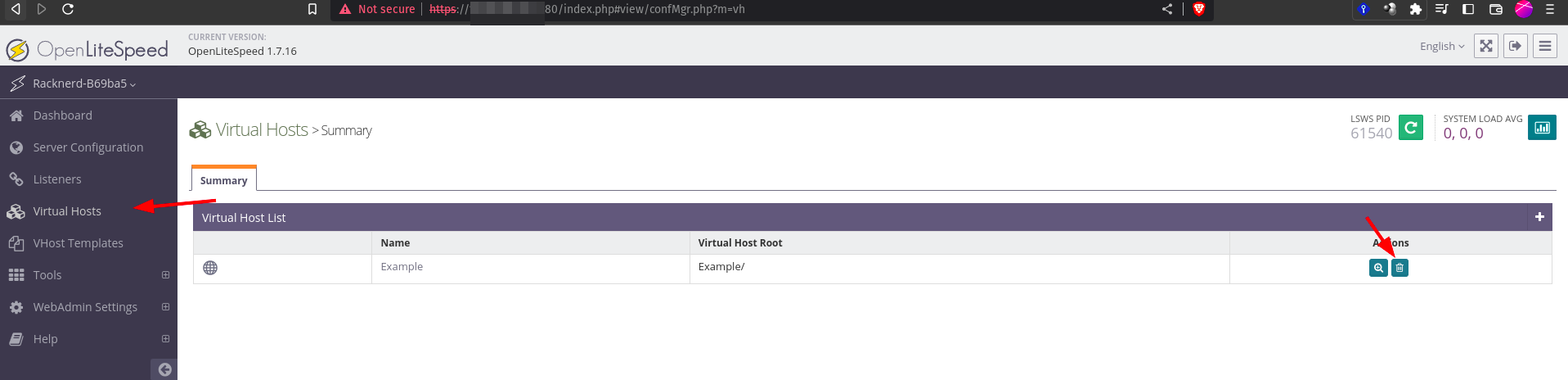Select the Summary tab
This screenshot has width=1568, height=380.
224,180
